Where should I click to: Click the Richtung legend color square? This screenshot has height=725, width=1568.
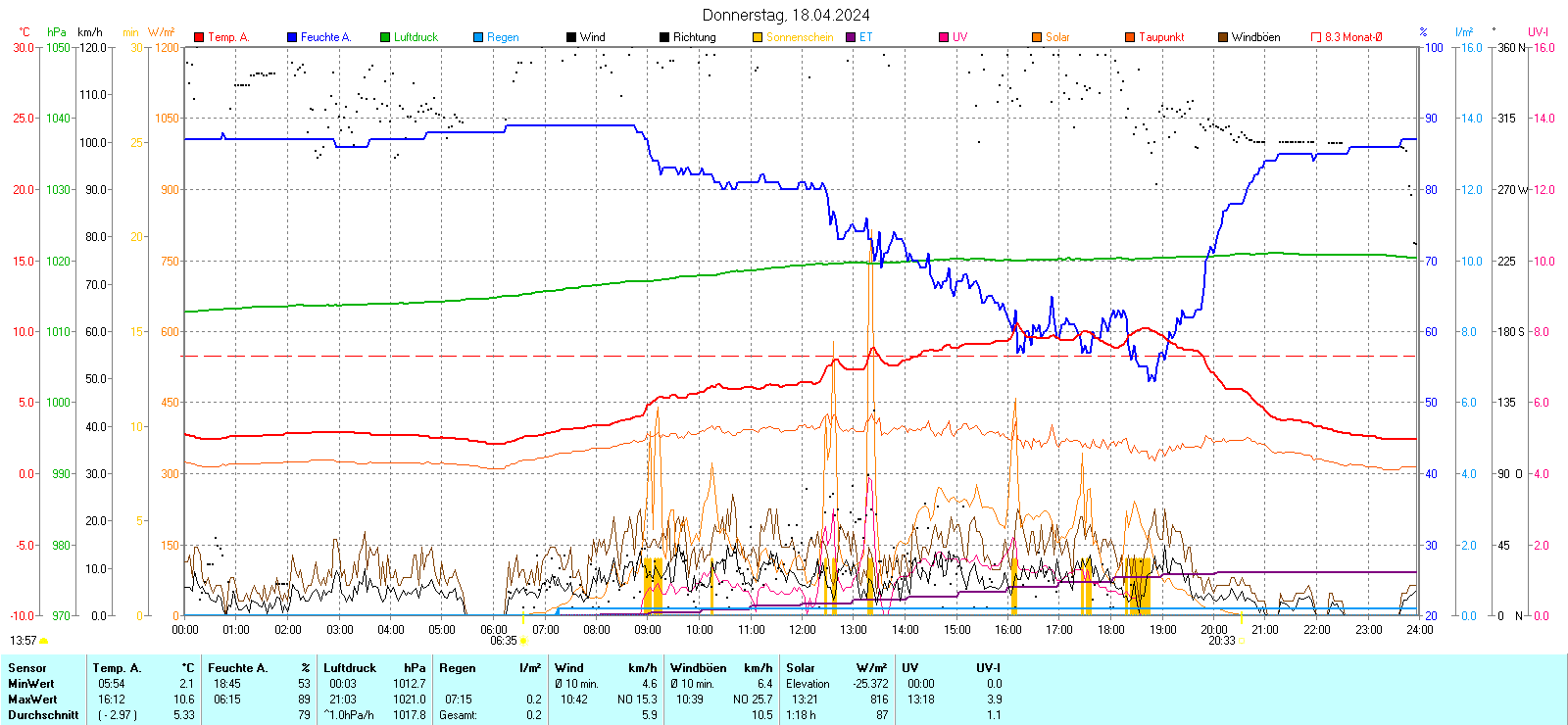664,37
